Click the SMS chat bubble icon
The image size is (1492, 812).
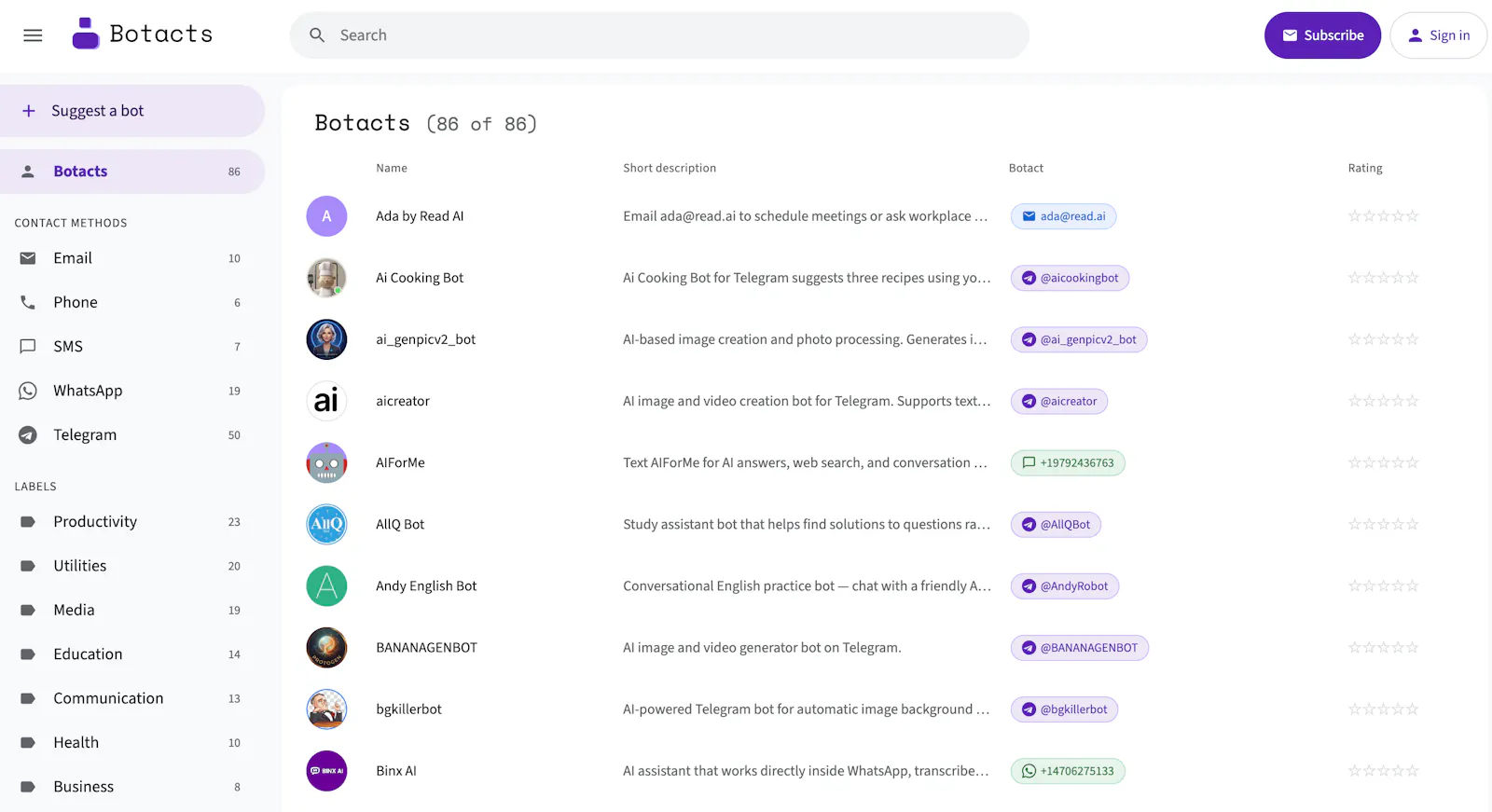28,346
